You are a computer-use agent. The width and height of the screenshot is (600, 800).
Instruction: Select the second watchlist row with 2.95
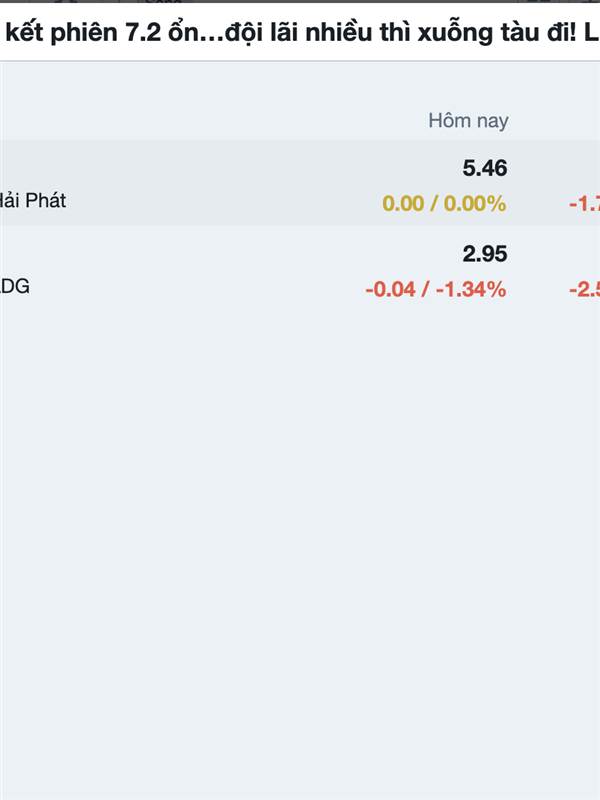300,269
